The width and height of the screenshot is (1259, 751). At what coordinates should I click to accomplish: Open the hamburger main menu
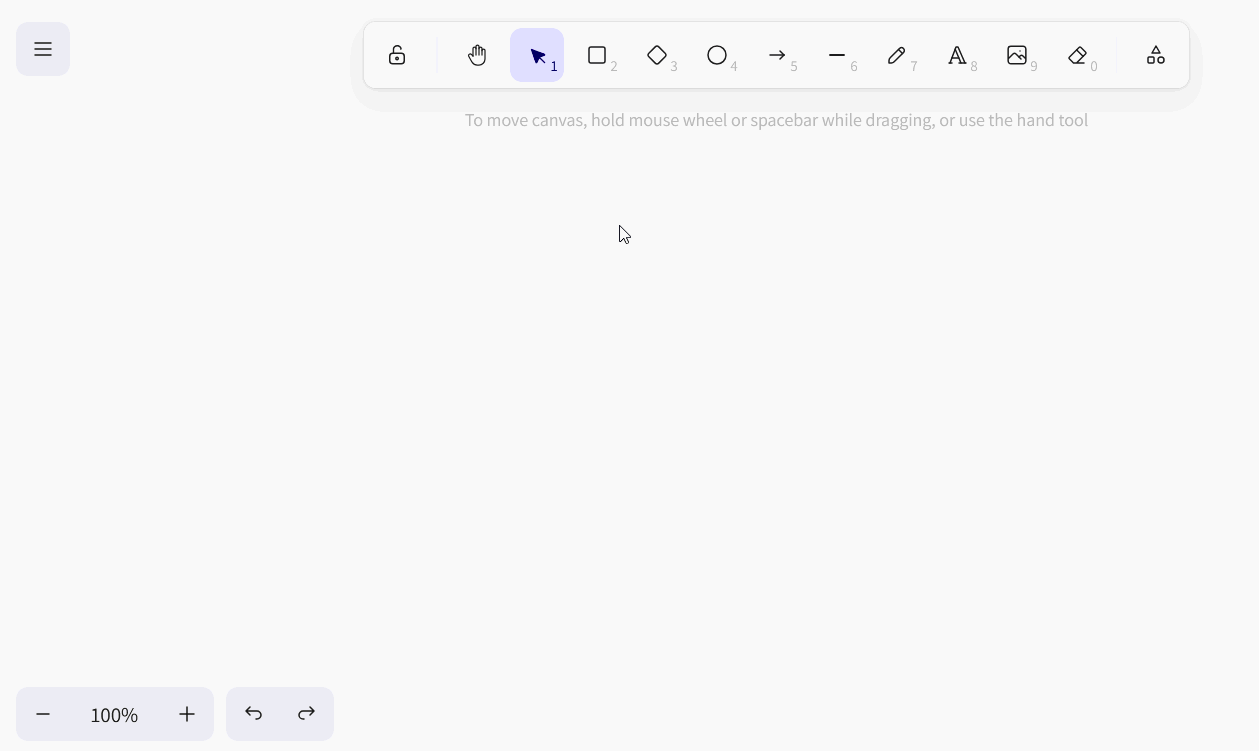click(43, 49)
